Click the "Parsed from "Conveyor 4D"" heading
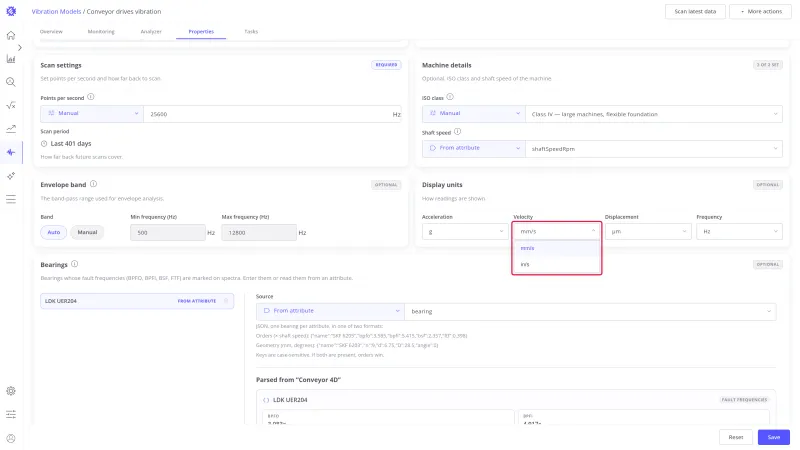The height and width of the screenshot is (450, 800). pyautogui.click(x=298, y=380)
